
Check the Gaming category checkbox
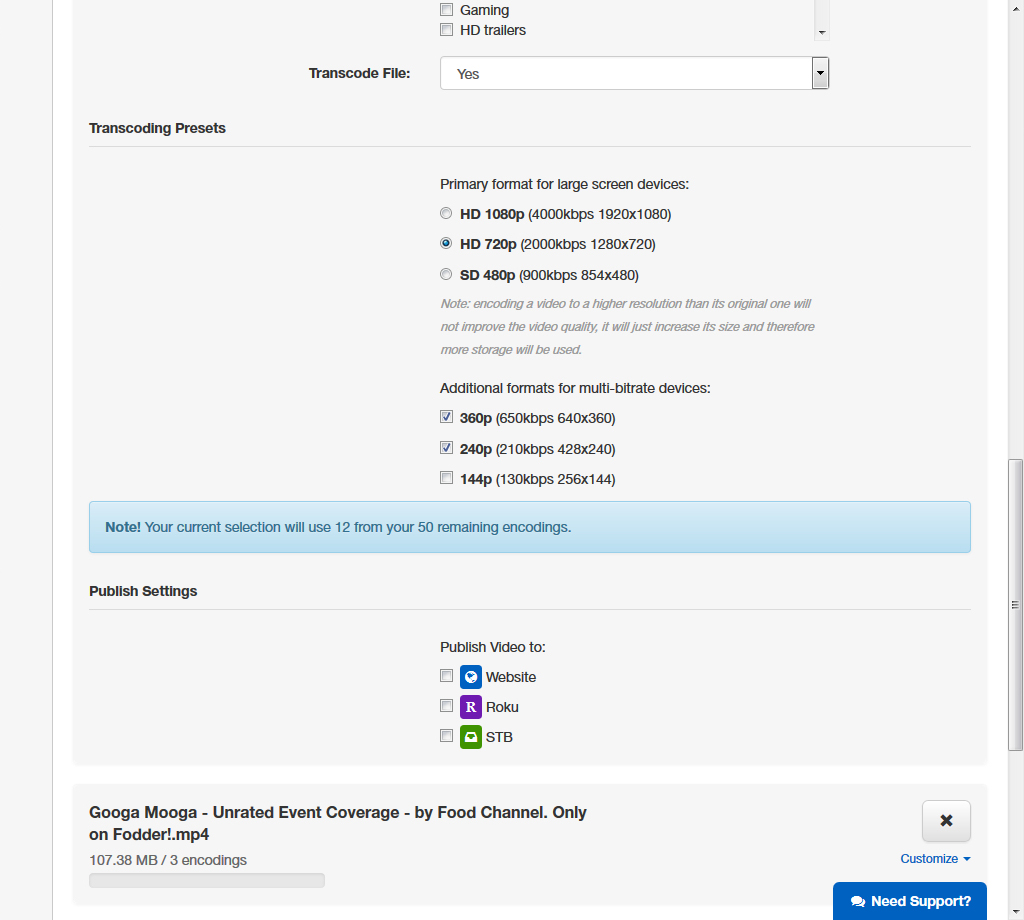click(x=447, y=10)
